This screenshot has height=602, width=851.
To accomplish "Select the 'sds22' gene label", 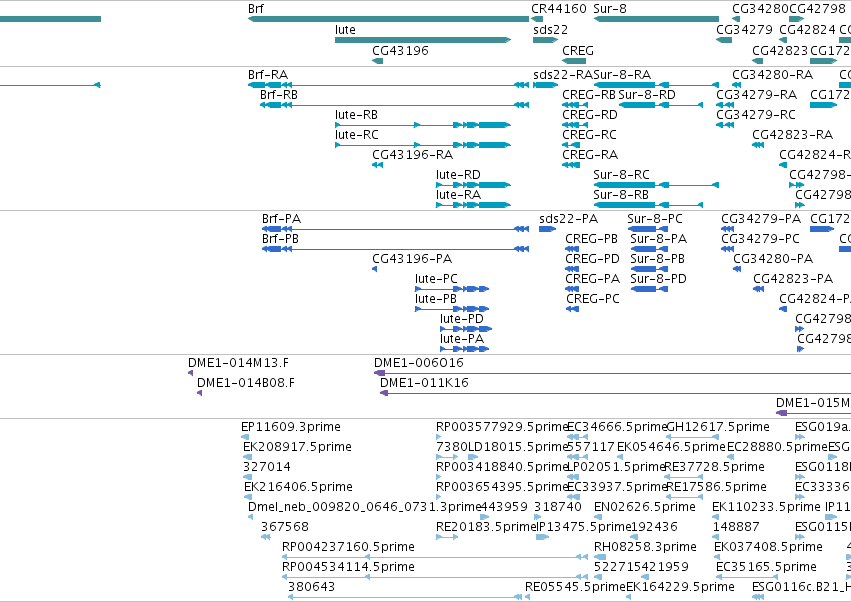I will [x=550, y=30].
